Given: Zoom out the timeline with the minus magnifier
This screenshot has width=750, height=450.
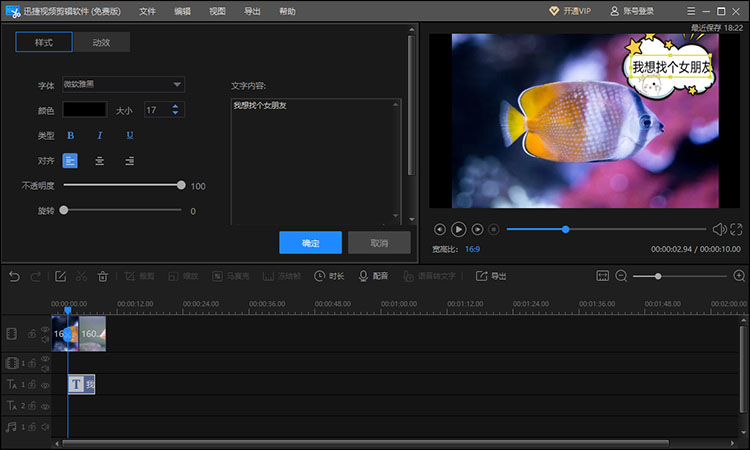Looking at the screenshot, I should point(621,276).
